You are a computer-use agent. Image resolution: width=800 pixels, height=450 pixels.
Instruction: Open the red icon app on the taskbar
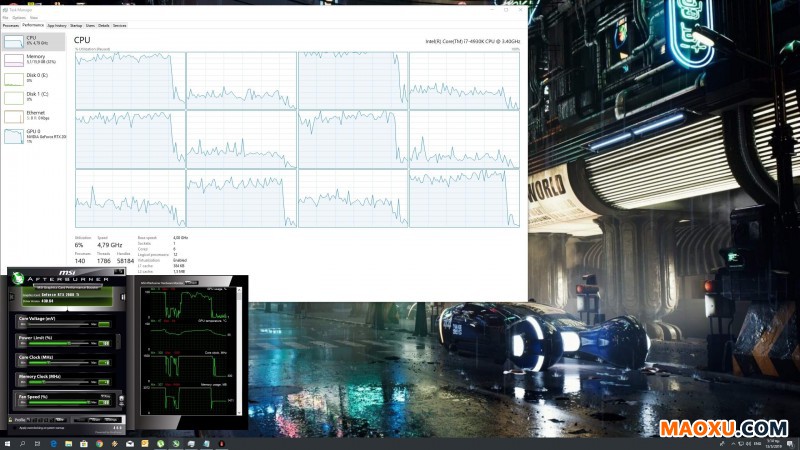point(221,444)
